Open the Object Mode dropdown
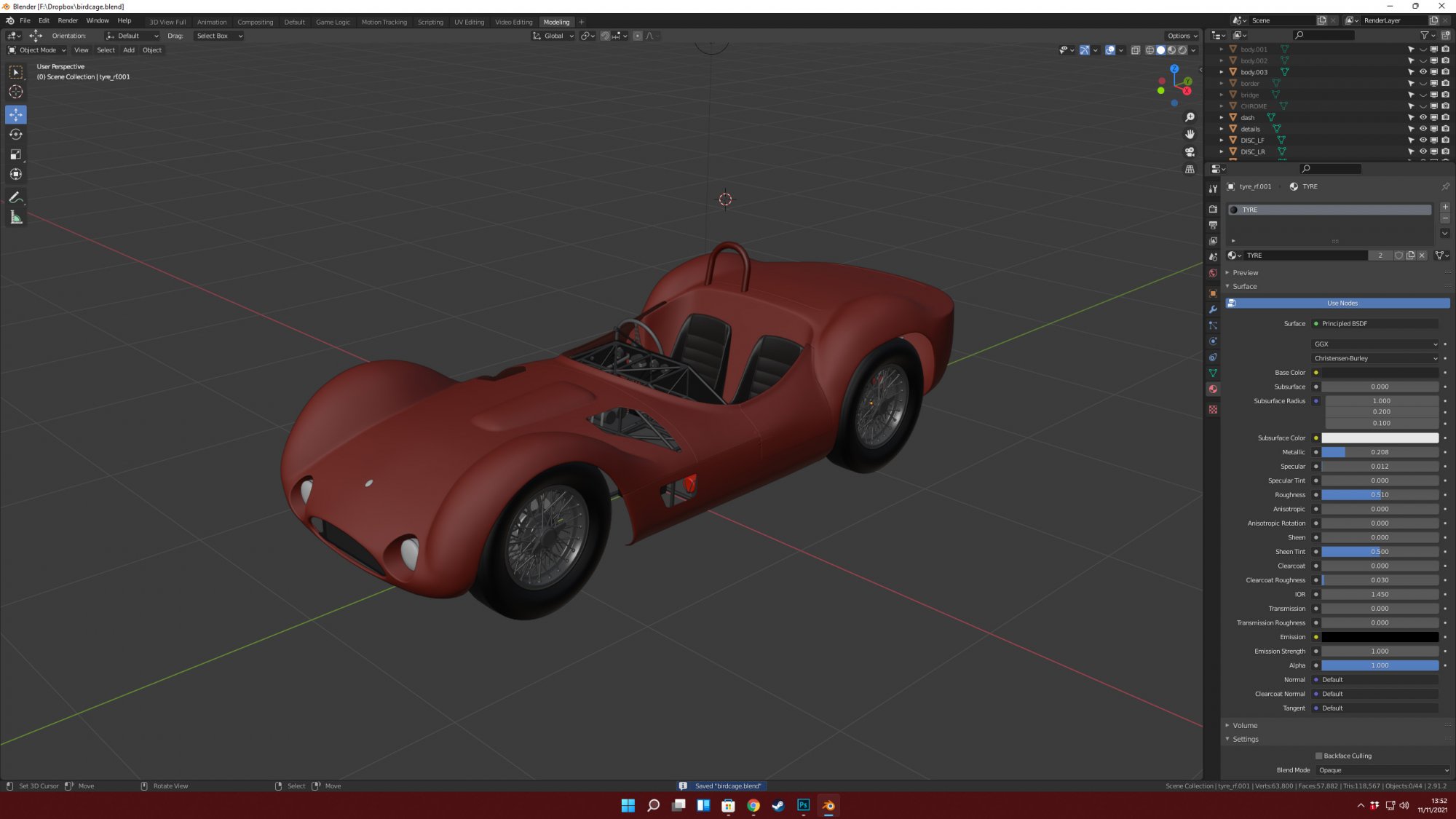1456x819 pixels. tap(36, 50)
